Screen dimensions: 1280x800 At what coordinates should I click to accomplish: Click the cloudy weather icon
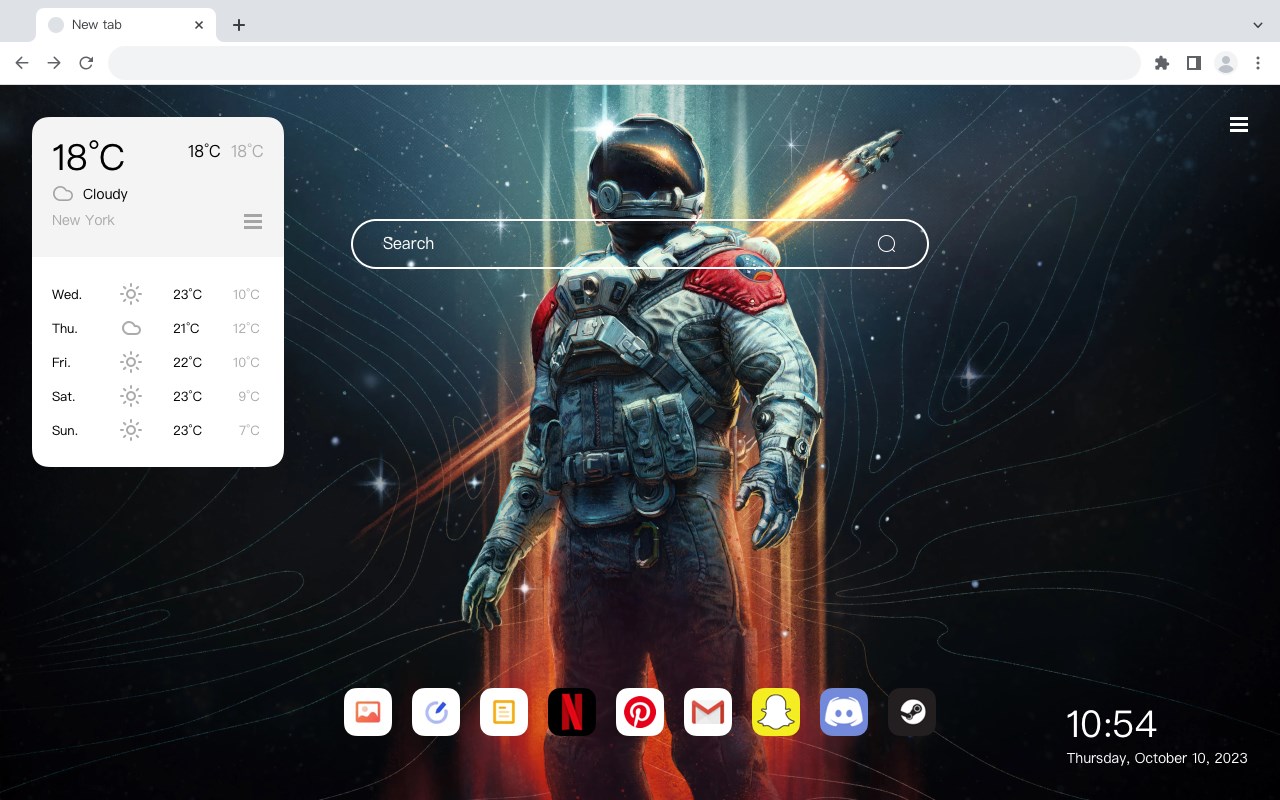pos(62,194)
